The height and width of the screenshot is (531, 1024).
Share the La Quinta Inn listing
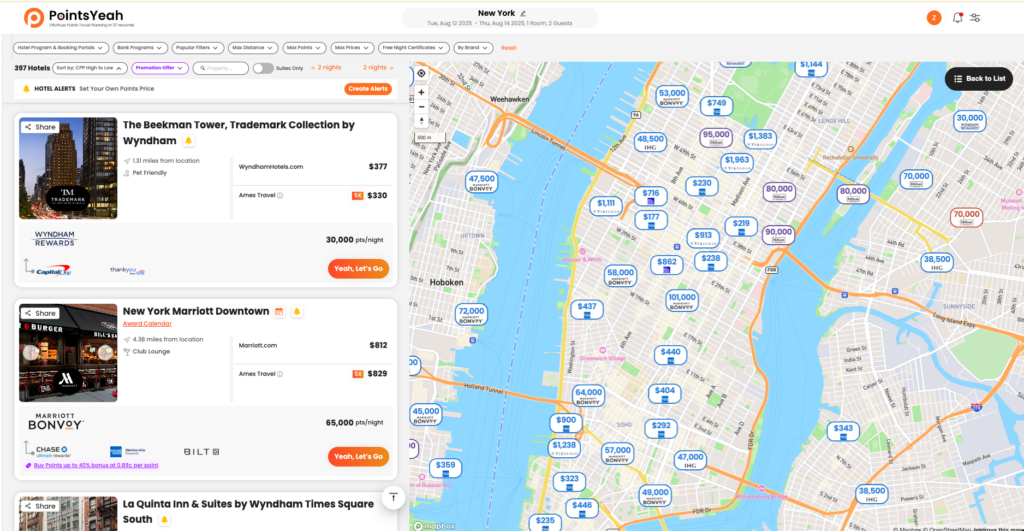pos(40,506)
